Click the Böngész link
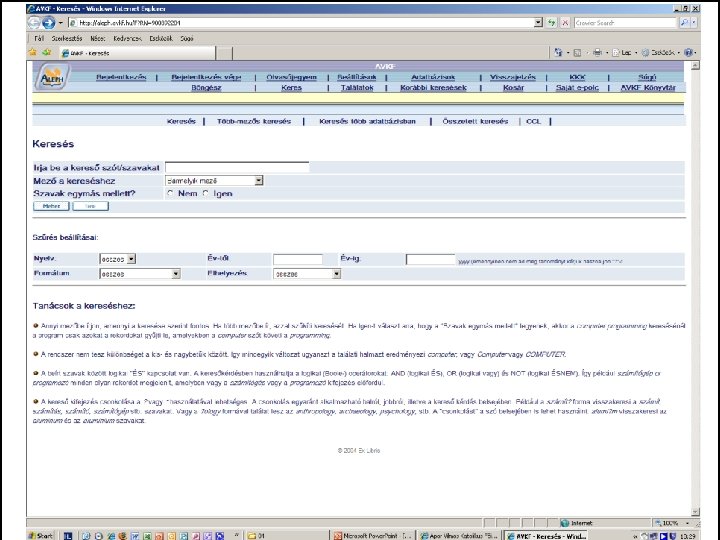Screen dimensions: 720x540 click(x=206, y=87)
